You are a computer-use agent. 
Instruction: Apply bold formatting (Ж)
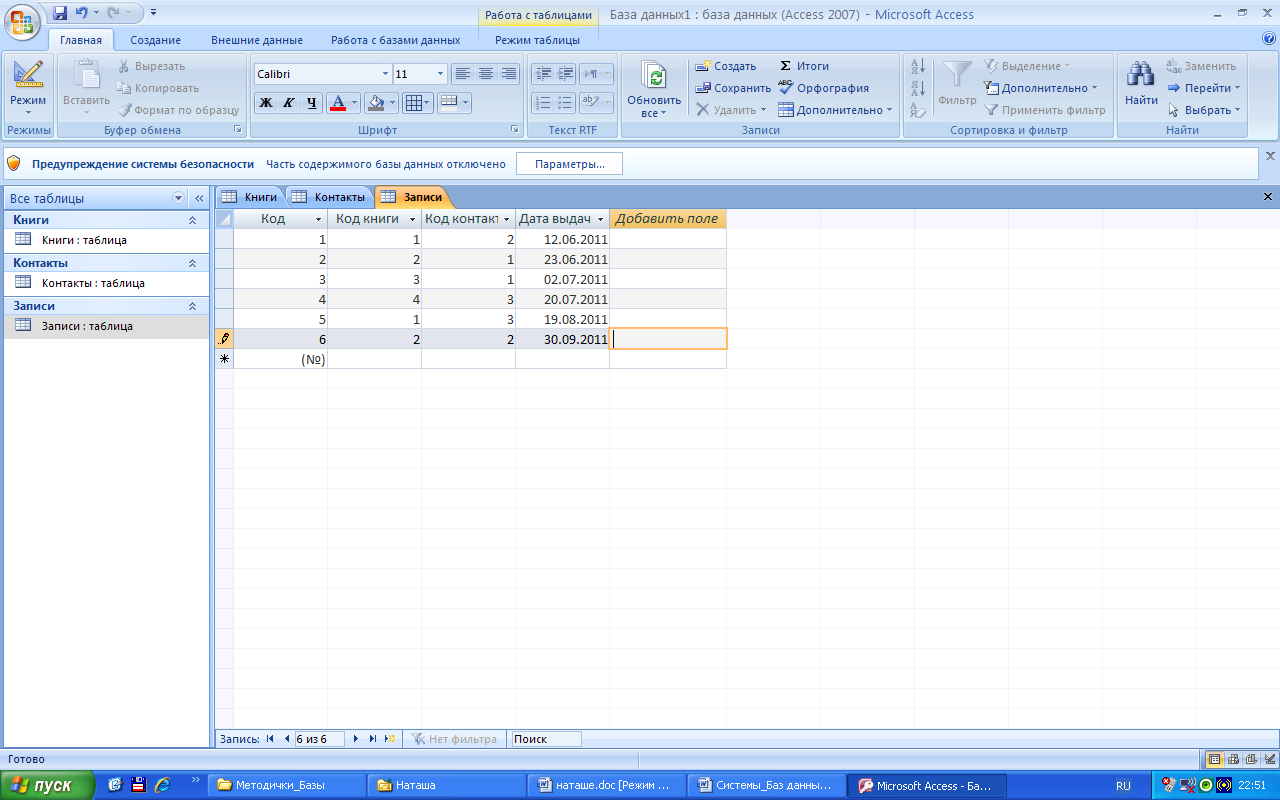[x=266, y=102]
